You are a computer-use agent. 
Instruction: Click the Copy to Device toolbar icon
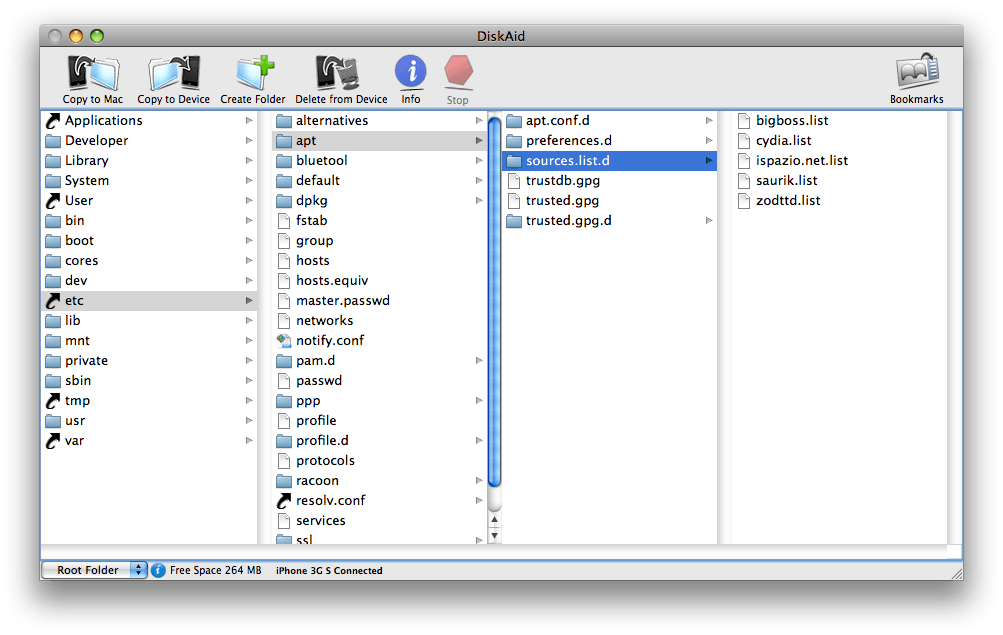(174, 73)
